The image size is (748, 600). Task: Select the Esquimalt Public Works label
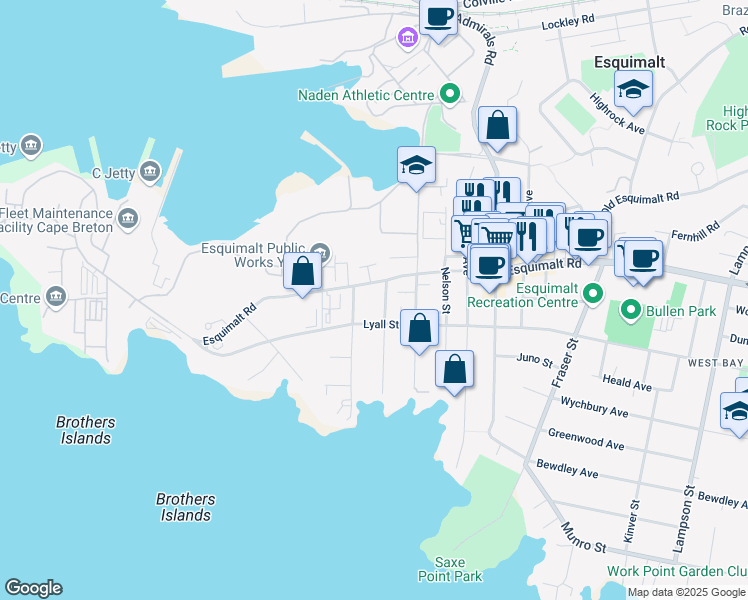click(x=253, y=255)
